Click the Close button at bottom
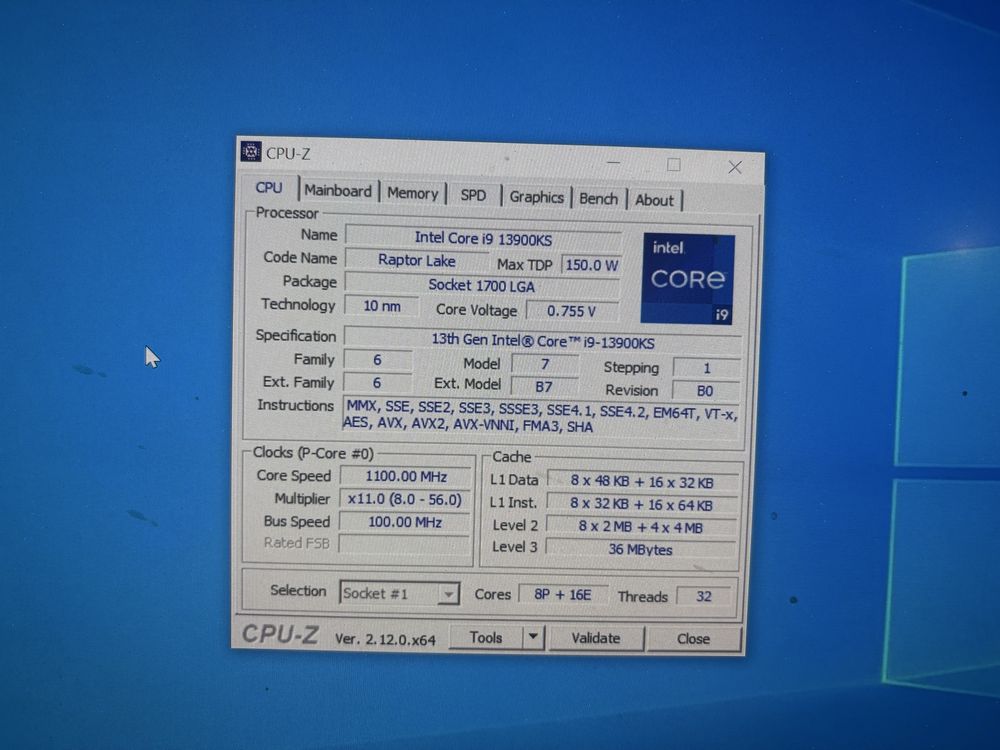1000x750 pixels. pyautogui.click(x=693, y=639)
